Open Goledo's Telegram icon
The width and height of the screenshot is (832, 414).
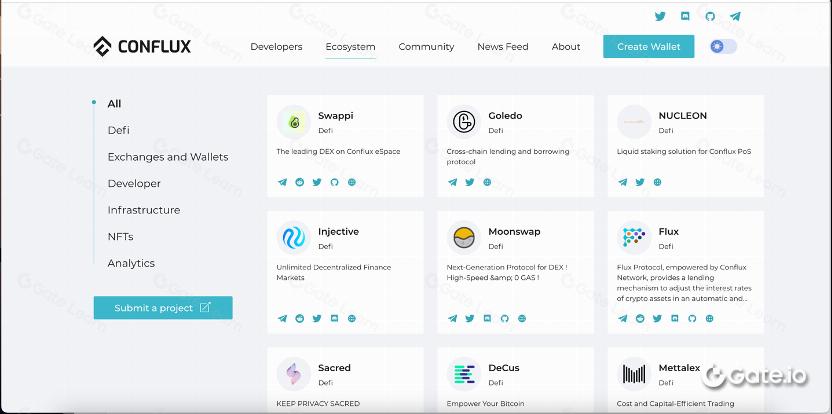pyautogui.click(x=453, y=182)
